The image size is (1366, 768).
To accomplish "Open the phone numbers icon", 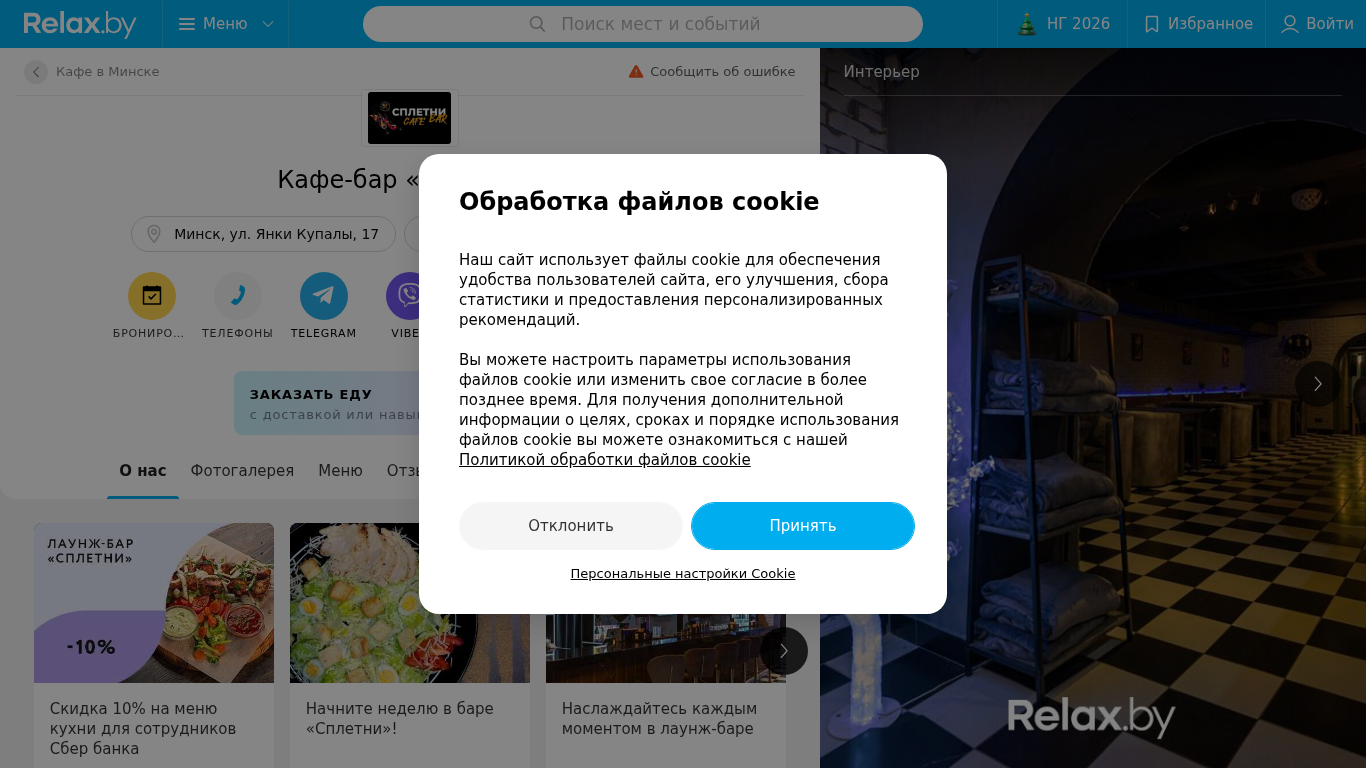I will (238, 296).
